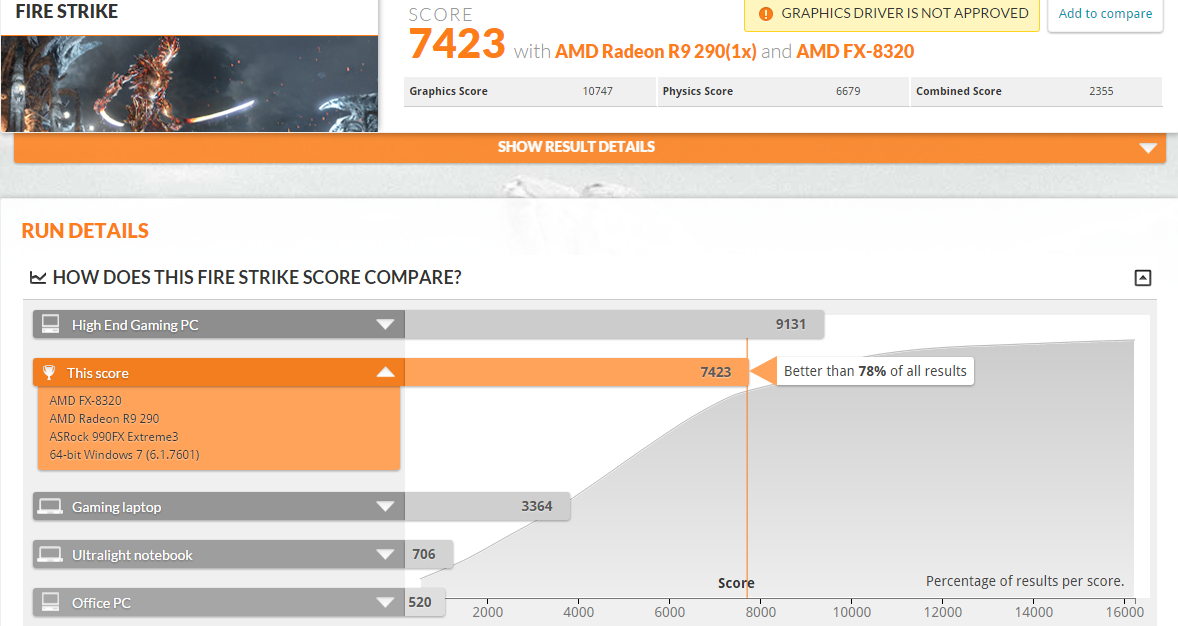Expand the Ultralight notebook details
This screenshot has width=1178, height=626.
click(x=385, y=555)
